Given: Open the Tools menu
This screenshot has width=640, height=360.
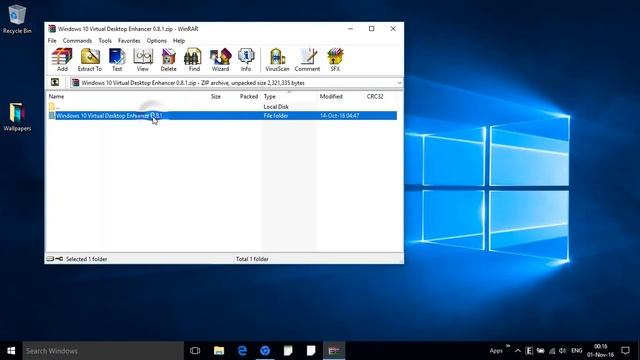Looking at the screenshot, I should [105, 41].
